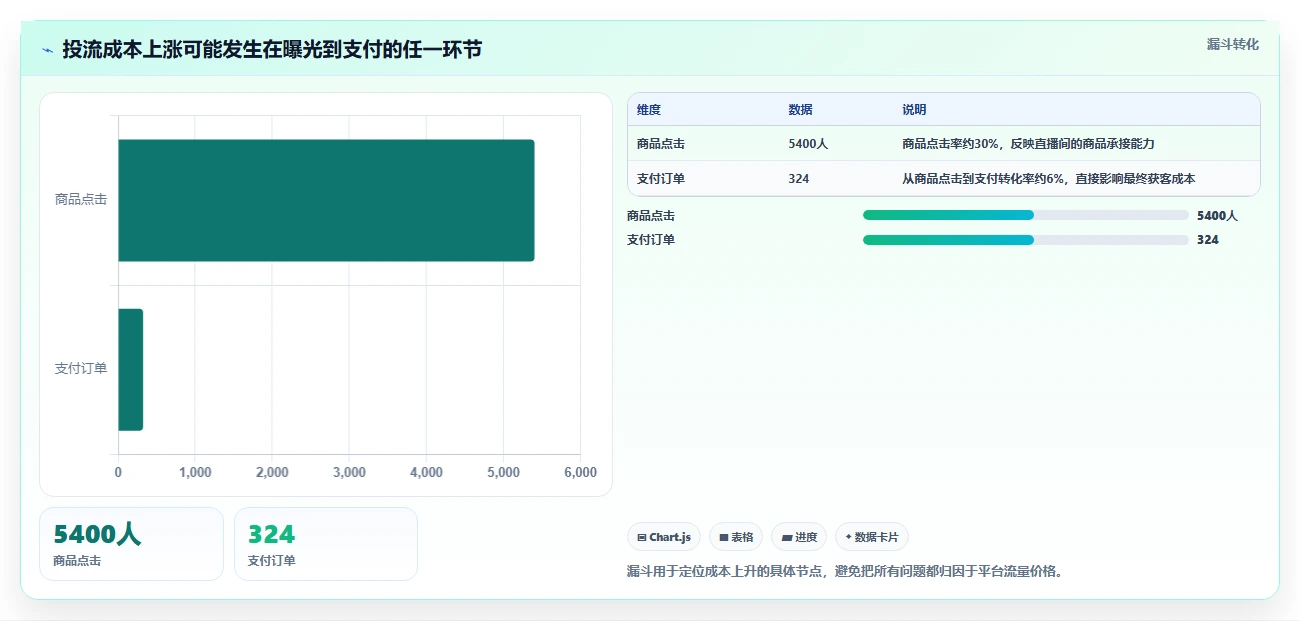Click the 商品点击 progress bar
Viewport: 1300px width, 621px height.
click(1026, 215)
